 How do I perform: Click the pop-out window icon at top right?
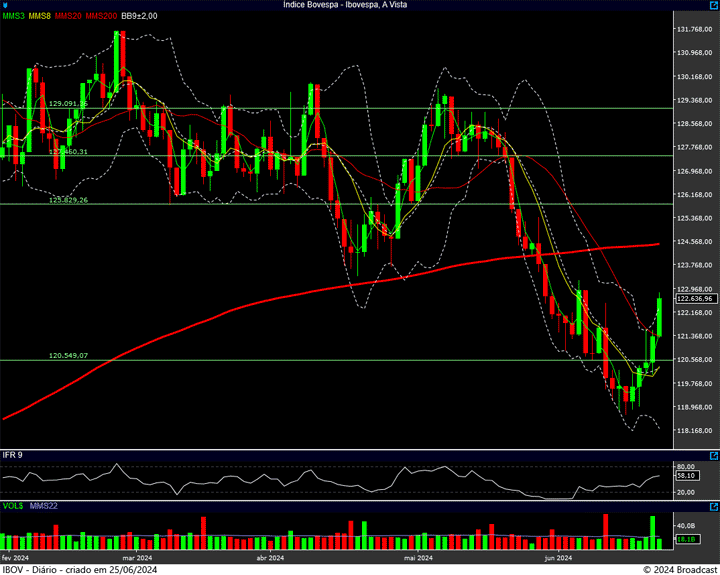click(713, 5)
